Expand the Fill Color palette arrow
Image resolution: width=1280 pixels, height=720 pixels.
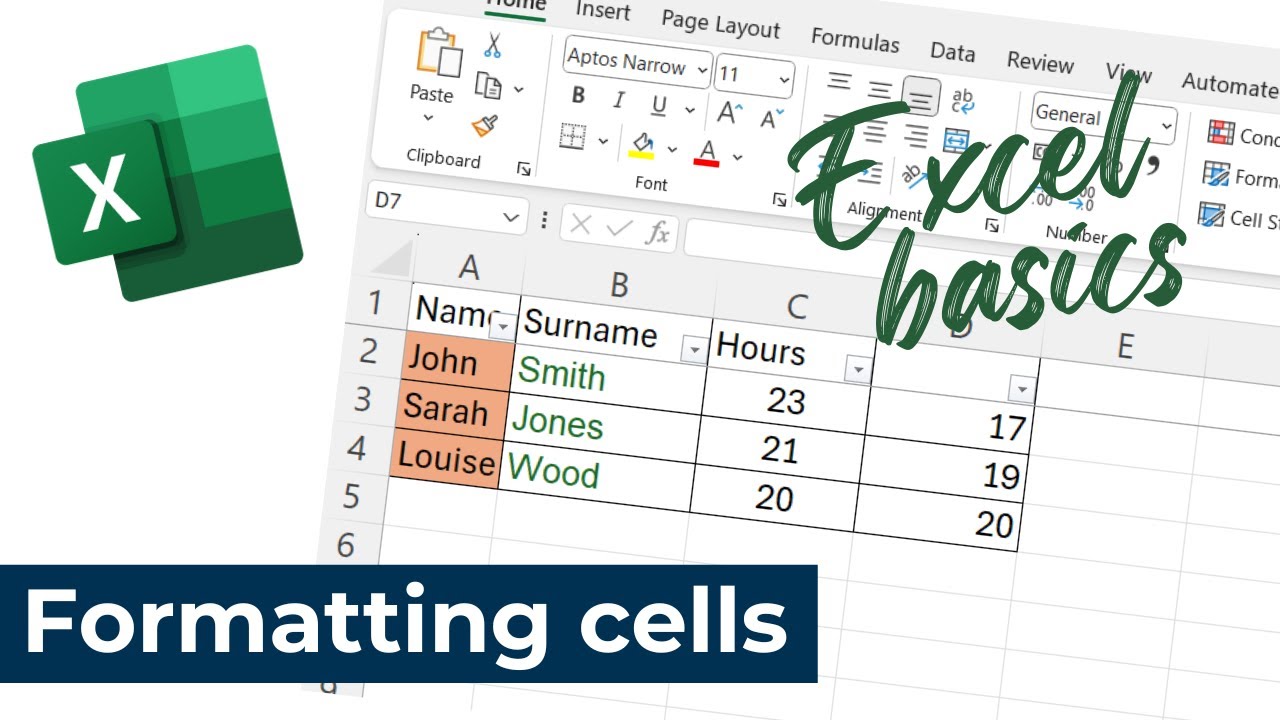coord(672,148)
